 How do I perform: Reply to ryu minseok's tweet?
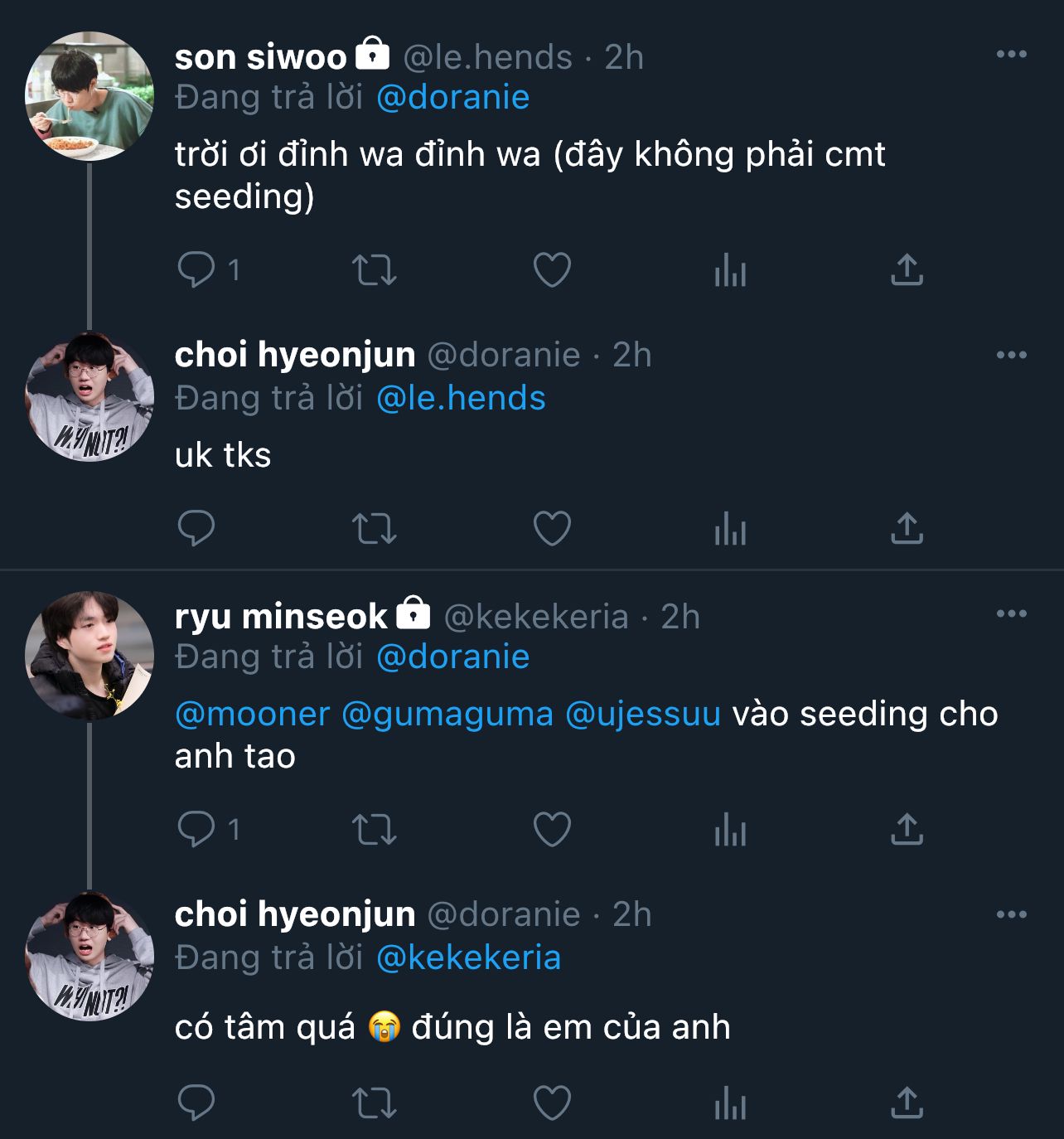(196, 829)
